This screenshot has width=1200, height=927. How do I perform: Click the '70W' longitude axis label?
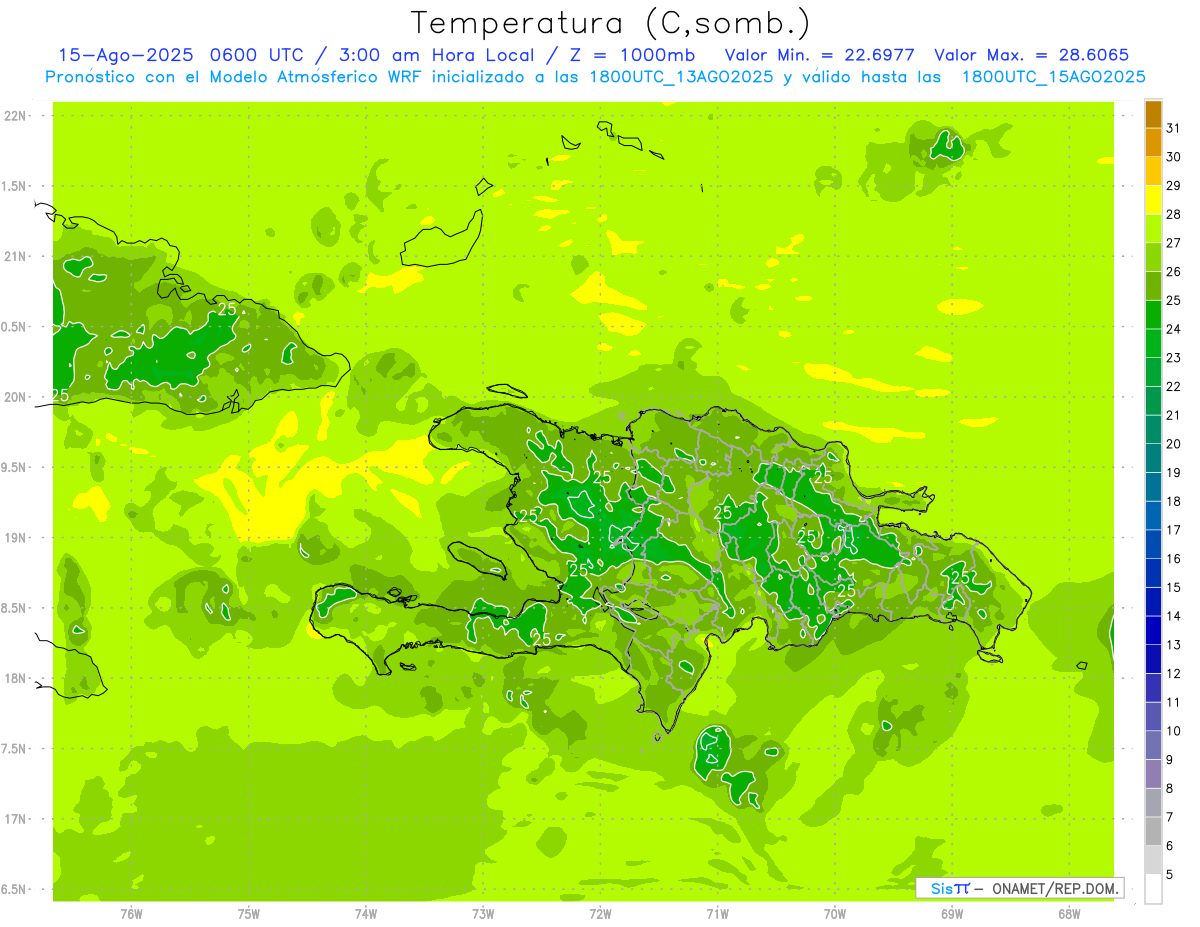tap(834, 914)
